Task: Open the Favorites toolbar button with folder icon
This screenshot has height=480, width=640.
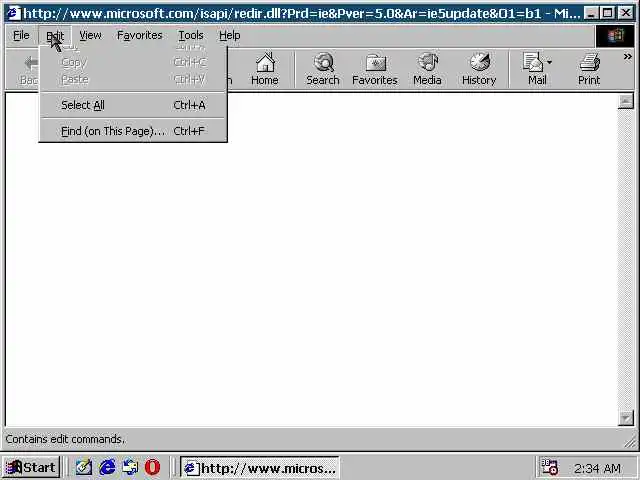Action: pyautogui.click(x=375, y=69)
